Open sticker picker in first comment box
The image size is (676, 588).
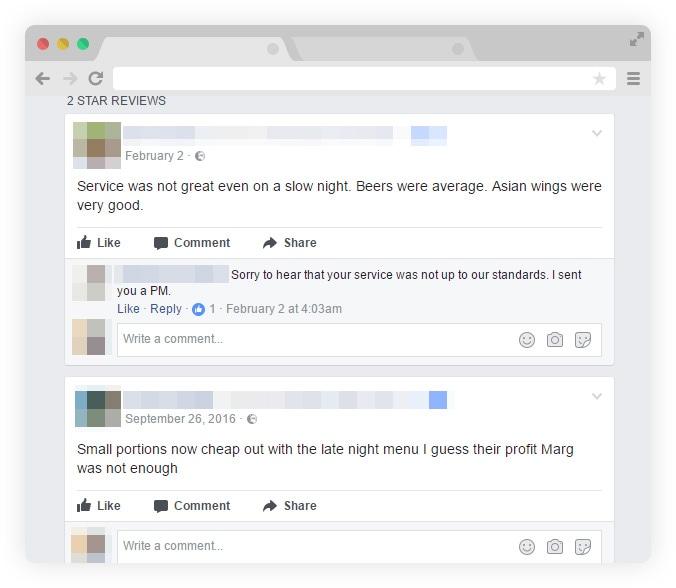pyautogui.click(x=583, y=340)
